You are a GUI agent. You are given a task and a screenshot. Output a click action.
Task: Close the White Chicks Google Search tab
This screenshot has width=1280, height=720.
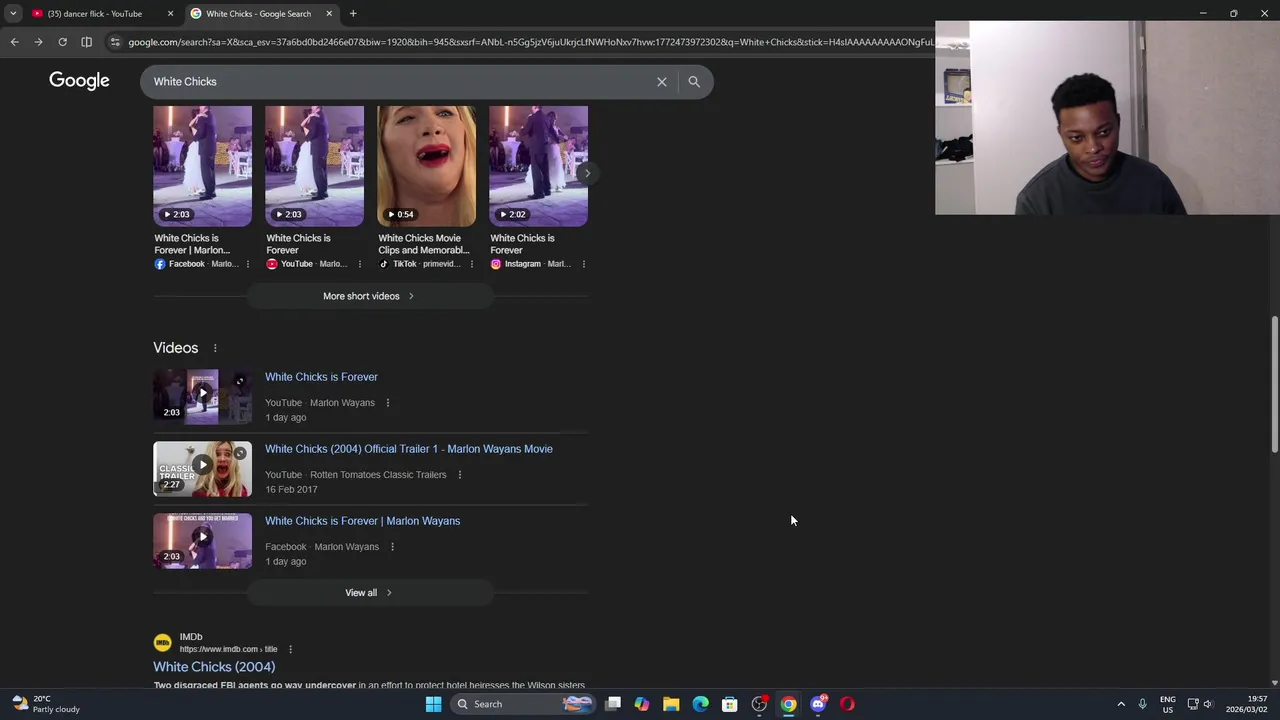[x=329, y=14]
